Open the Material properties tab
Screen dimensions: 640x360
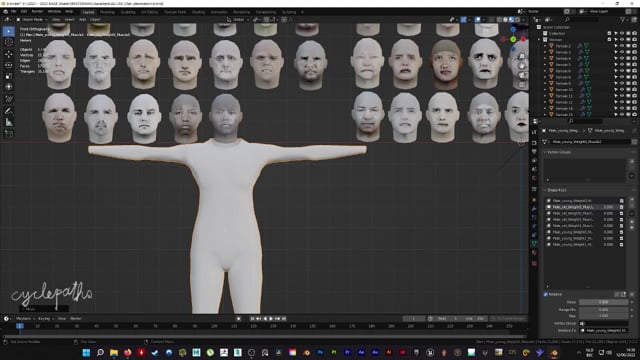click(x=534, y=253)
